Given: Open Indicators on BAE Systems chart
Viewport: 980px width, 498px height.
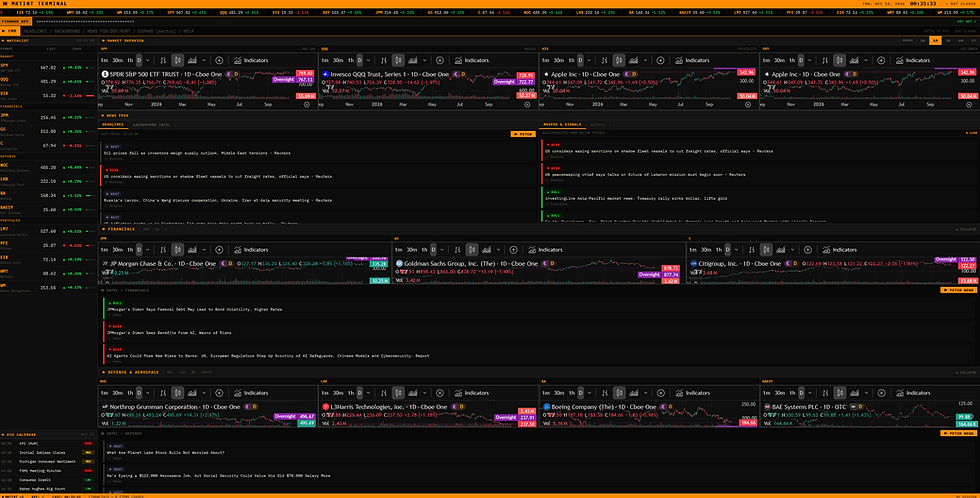Looking at the screenshot, I should point(912,393).
